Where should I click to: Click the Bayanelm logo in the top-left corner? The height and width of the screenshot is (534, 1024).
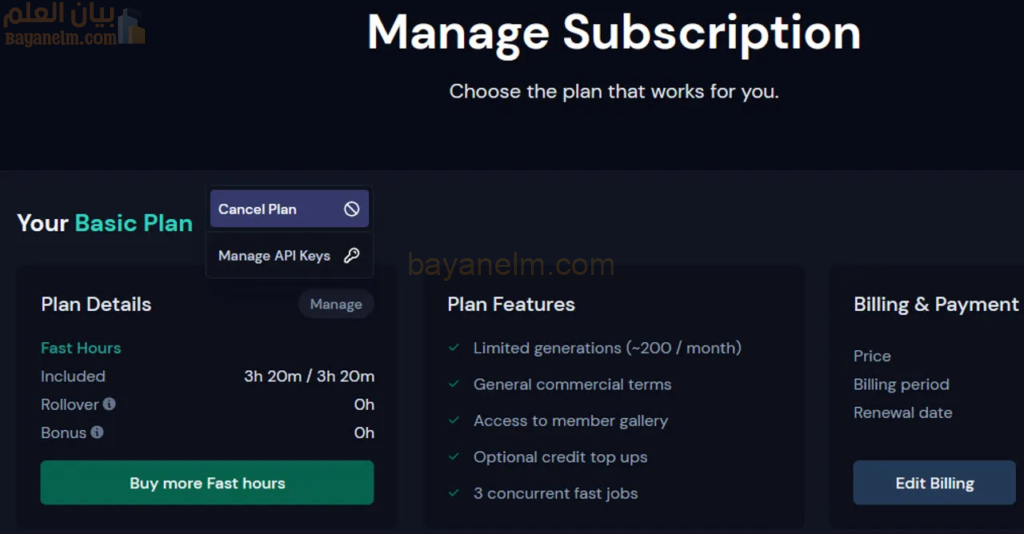pyautogui.click(x=75, y=27)
